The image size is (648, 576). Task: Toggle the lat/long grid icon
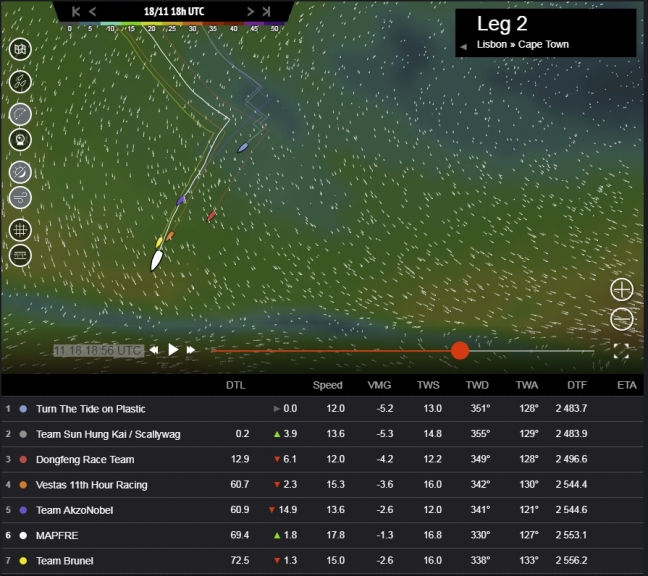pyautogui.click(x=20, y=230)
